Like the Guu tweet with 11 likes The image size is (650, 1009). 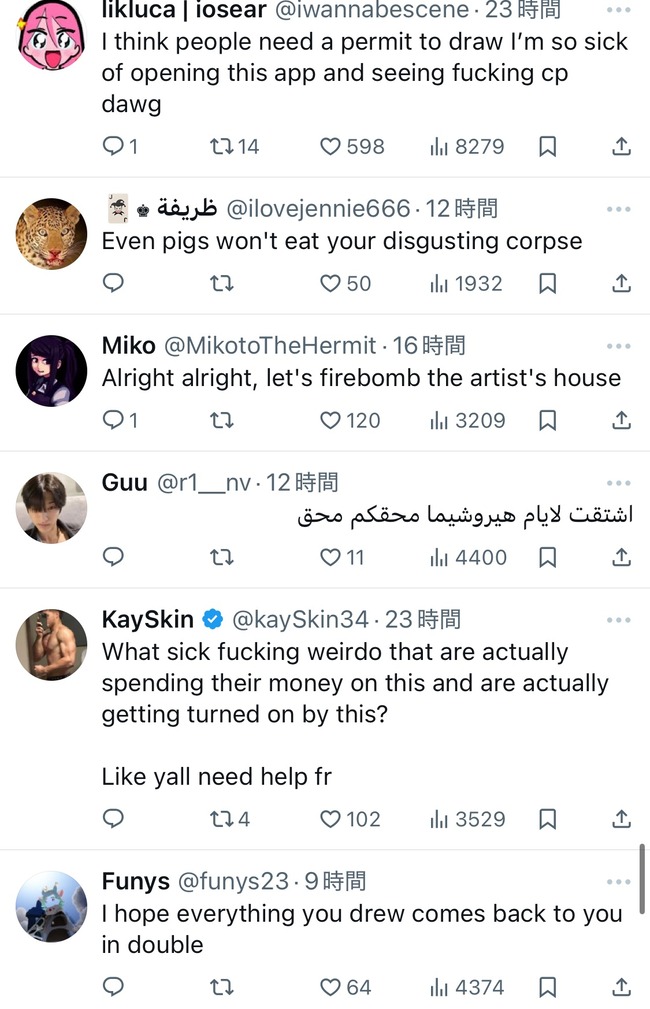(x=342, y=557)
